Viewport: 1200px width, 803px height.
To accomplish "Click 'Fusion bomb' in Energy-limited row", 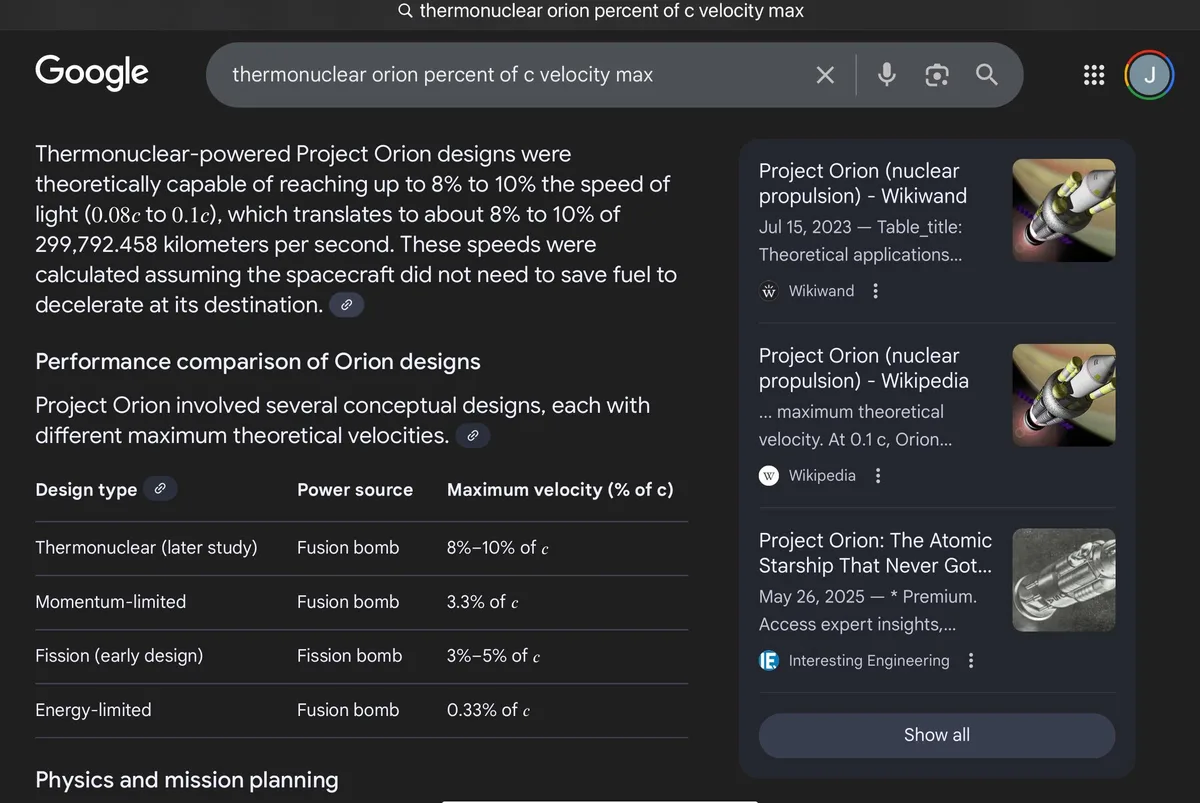I will pos(348,710).
